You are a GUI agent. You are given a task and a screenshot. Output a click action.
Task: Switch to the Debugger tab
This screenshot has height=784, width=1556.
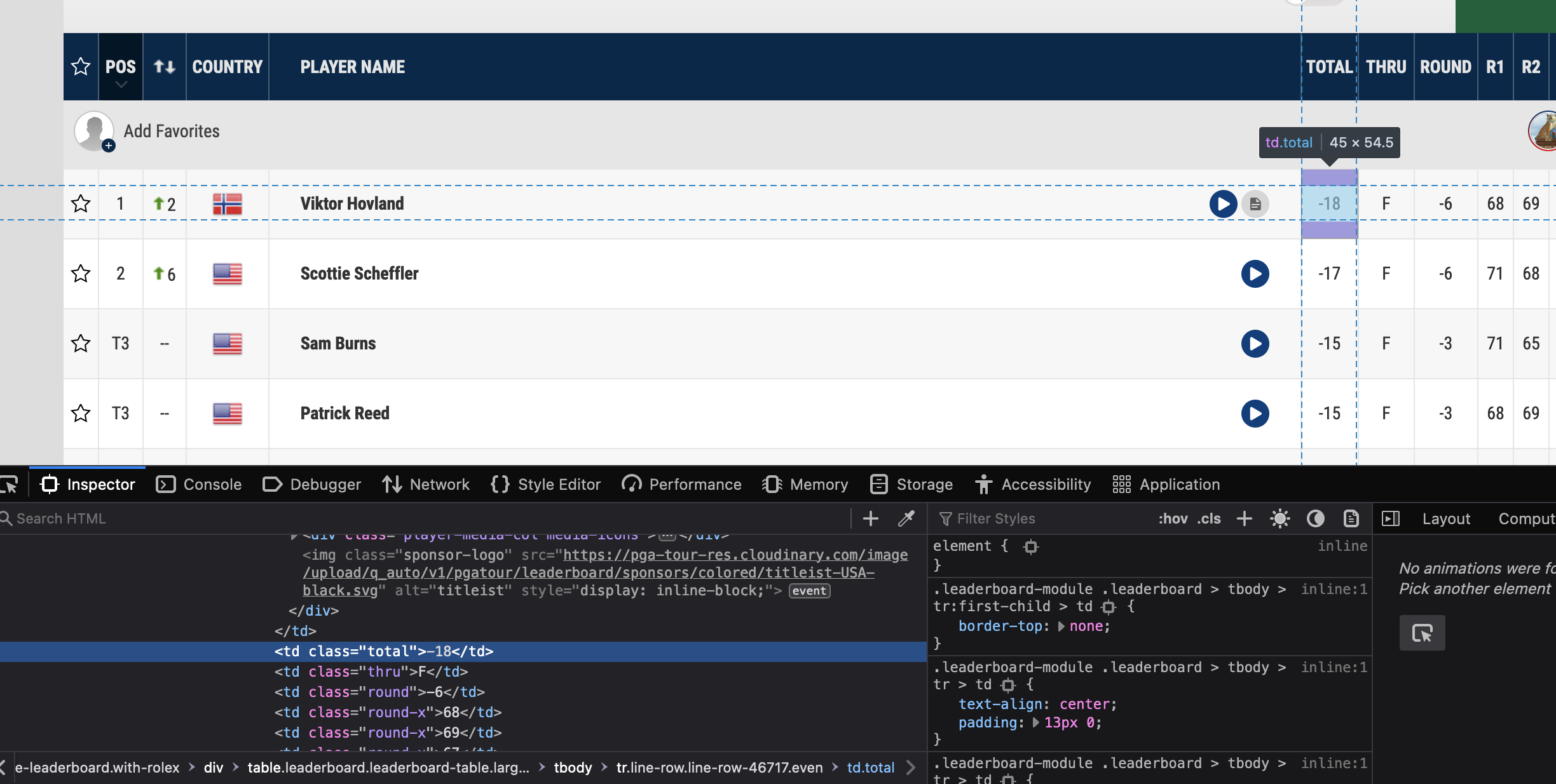coord(311,485)
